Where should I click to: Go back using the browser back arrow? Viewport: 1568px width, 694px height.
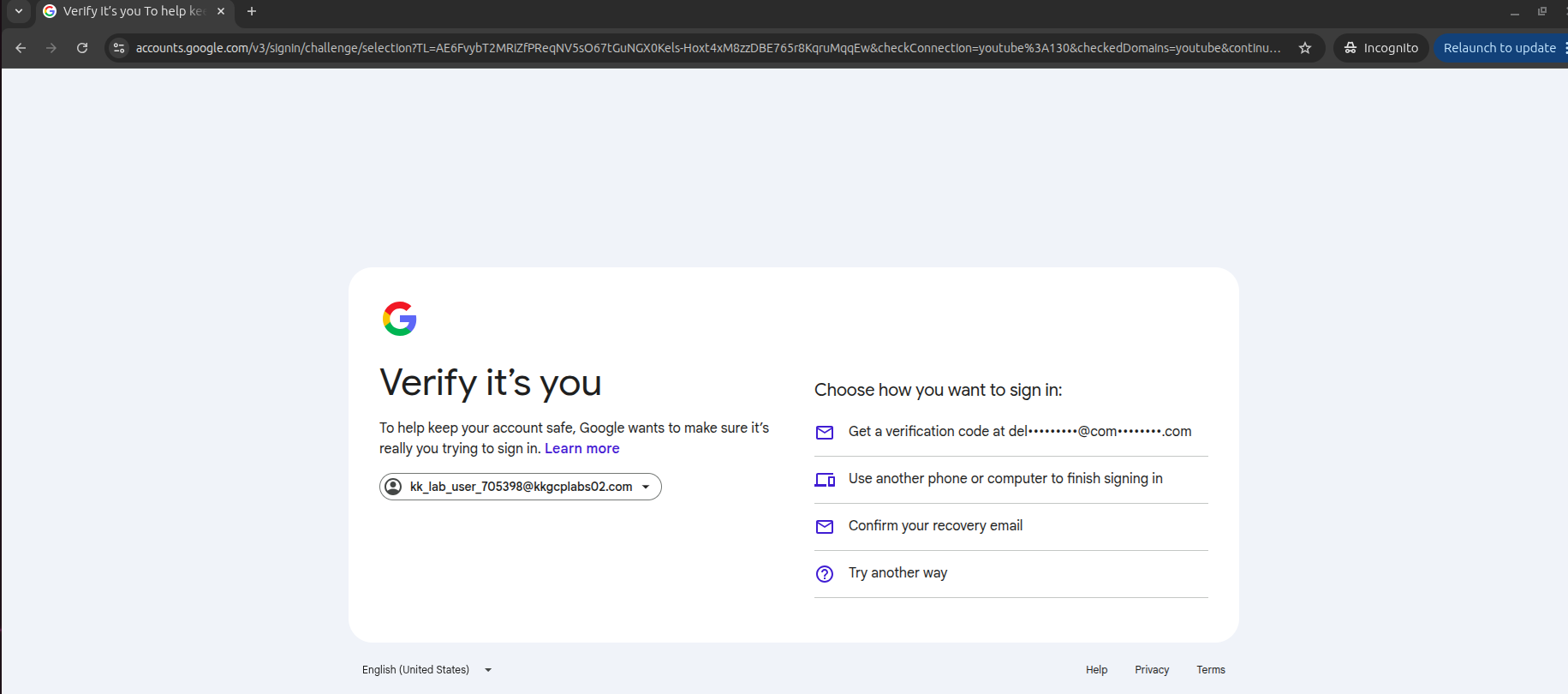(x=21, y=48)
